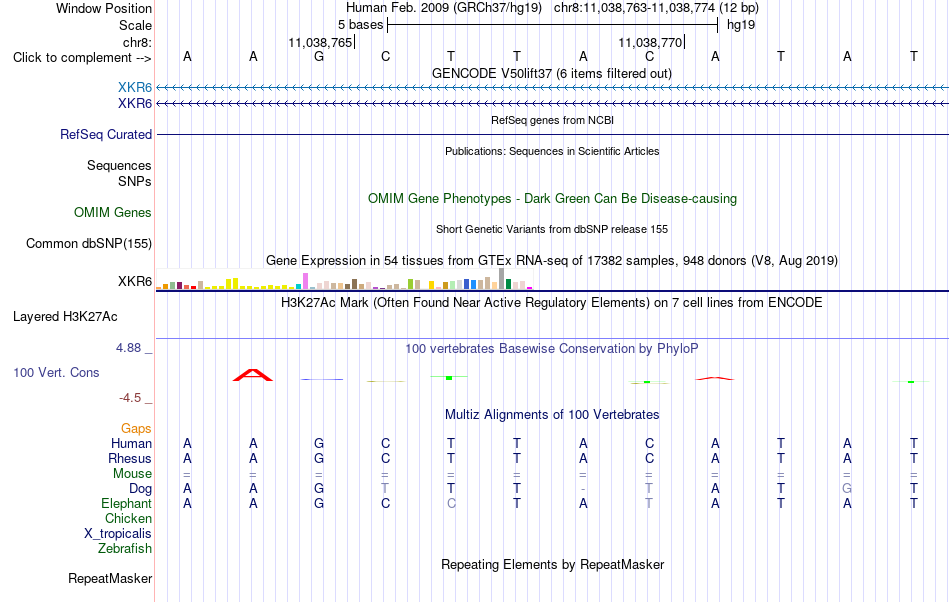Click the 'Scale' label
Screen dimensions: 950x602
pyautogui.click(x=135, y=25)
